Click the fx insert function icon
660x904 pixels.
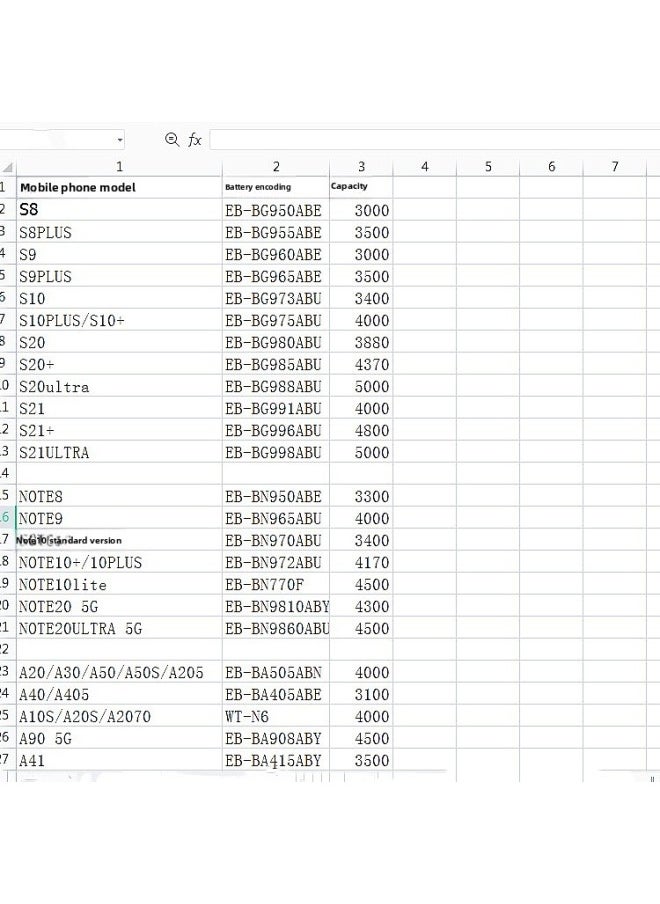click(195, 140)
